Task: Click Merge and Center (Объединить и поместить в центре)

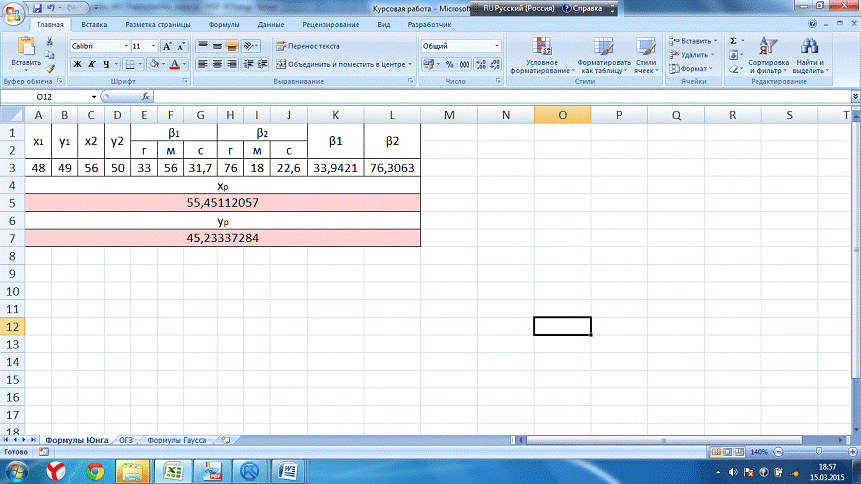Action: click(x=342, y=64)
